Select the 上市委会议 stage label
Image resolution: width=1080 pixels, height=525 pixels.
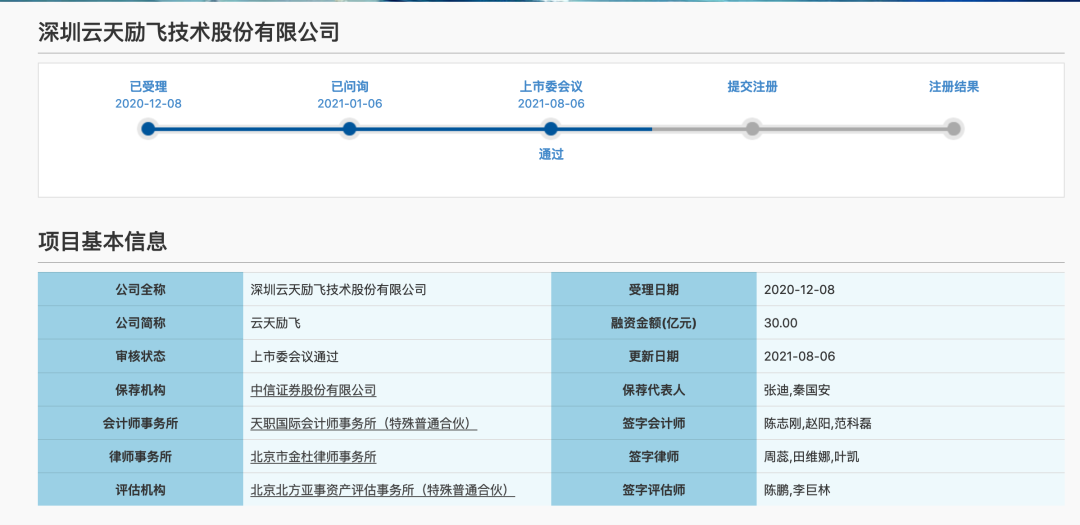[x=551, y=87]
